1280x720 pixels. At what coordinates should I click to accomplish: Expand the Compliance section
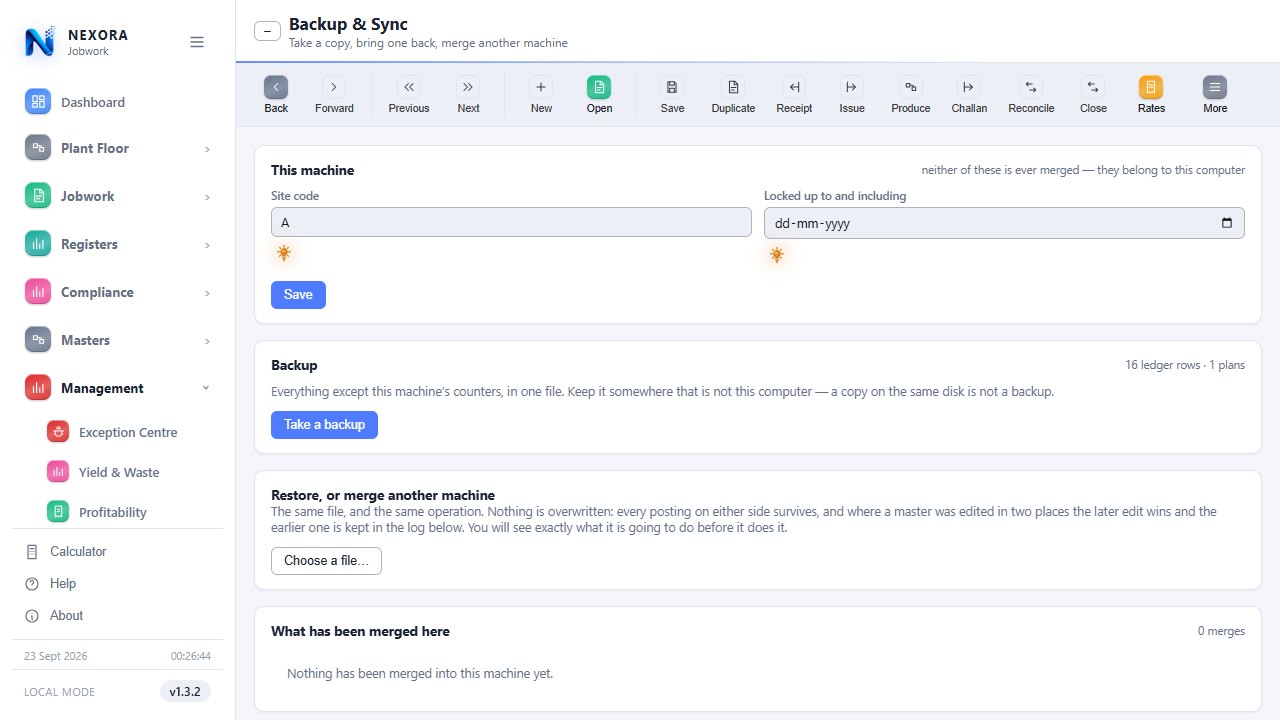click(118, 292)
